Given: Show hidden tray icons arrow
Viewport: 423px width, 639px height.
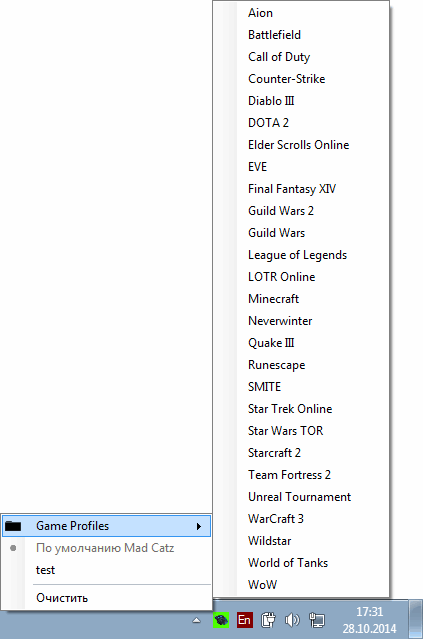Looking at the screenshot, I should (x=196, y=620).
